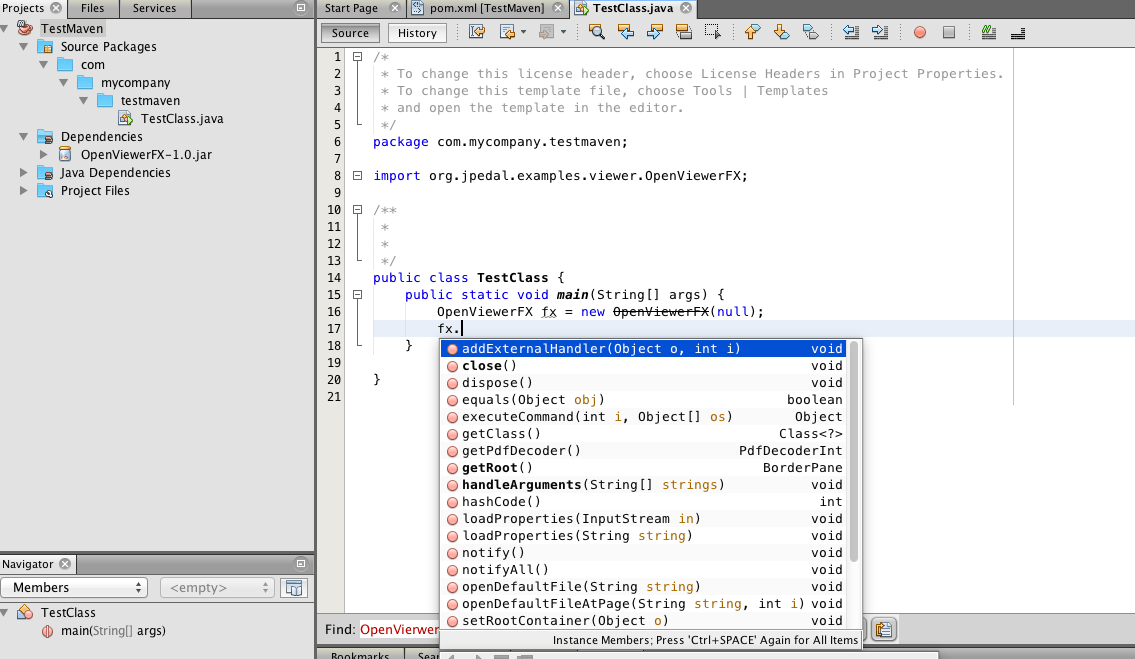Toggle Javadoc window button in Navigator

pyautogui.click(x=293, y=588)
